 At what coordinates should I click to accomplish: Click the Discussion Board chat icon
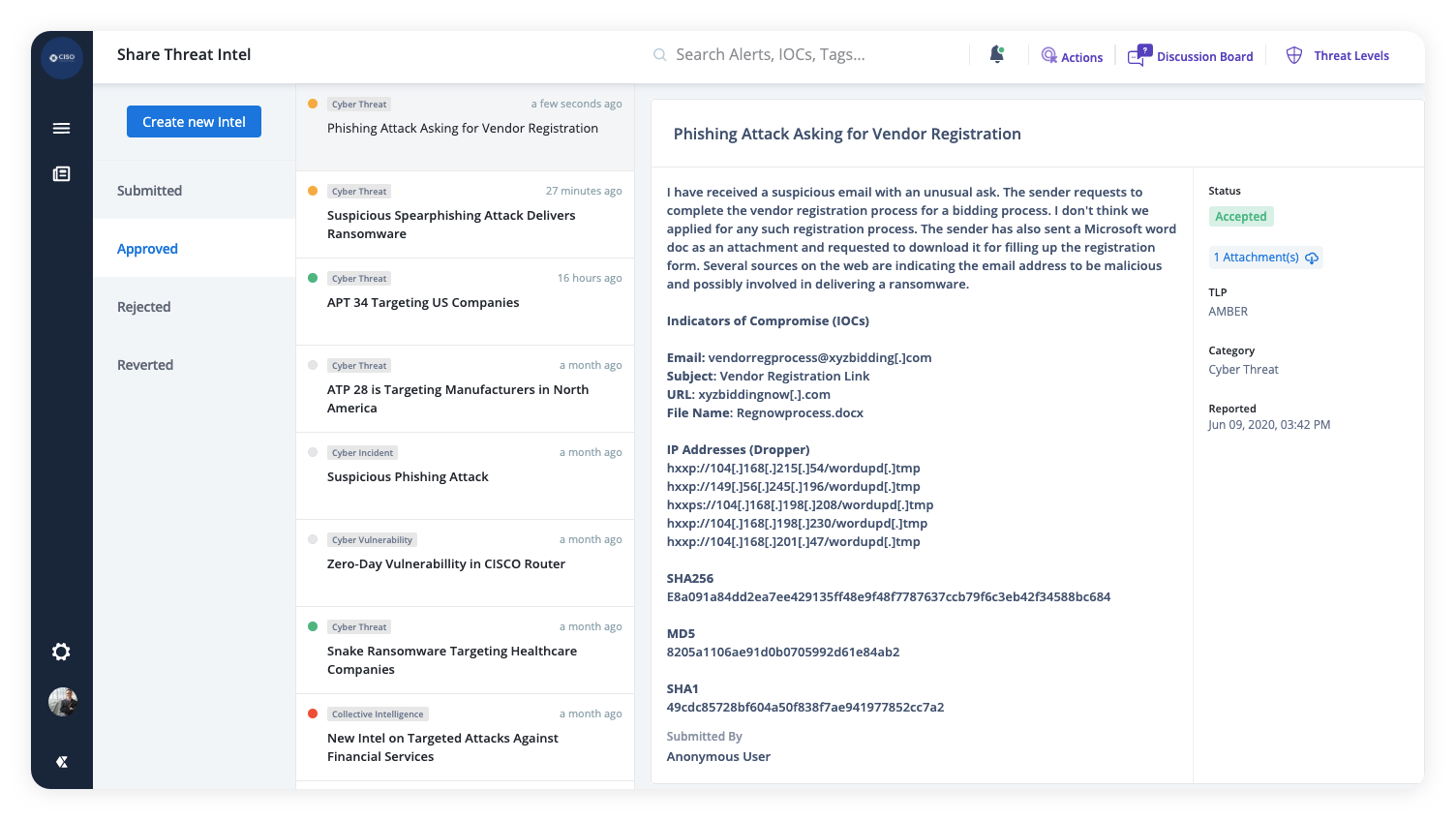click(x=1139, y=55)
